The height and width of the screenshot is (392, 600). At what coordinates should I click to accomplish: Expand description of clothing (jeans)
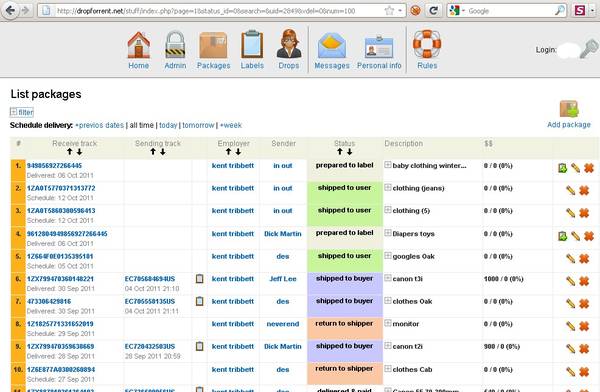point(388,187)
